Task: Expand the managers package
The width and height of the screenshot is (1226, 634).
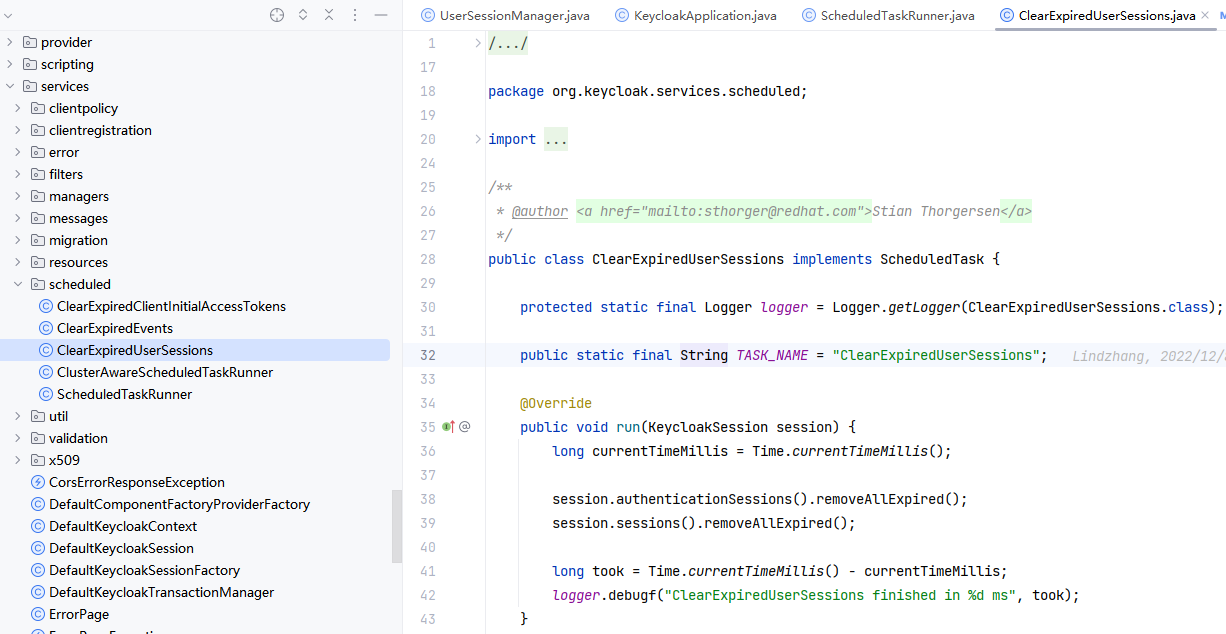Action: pyautogui.click(x=18, y=196)
